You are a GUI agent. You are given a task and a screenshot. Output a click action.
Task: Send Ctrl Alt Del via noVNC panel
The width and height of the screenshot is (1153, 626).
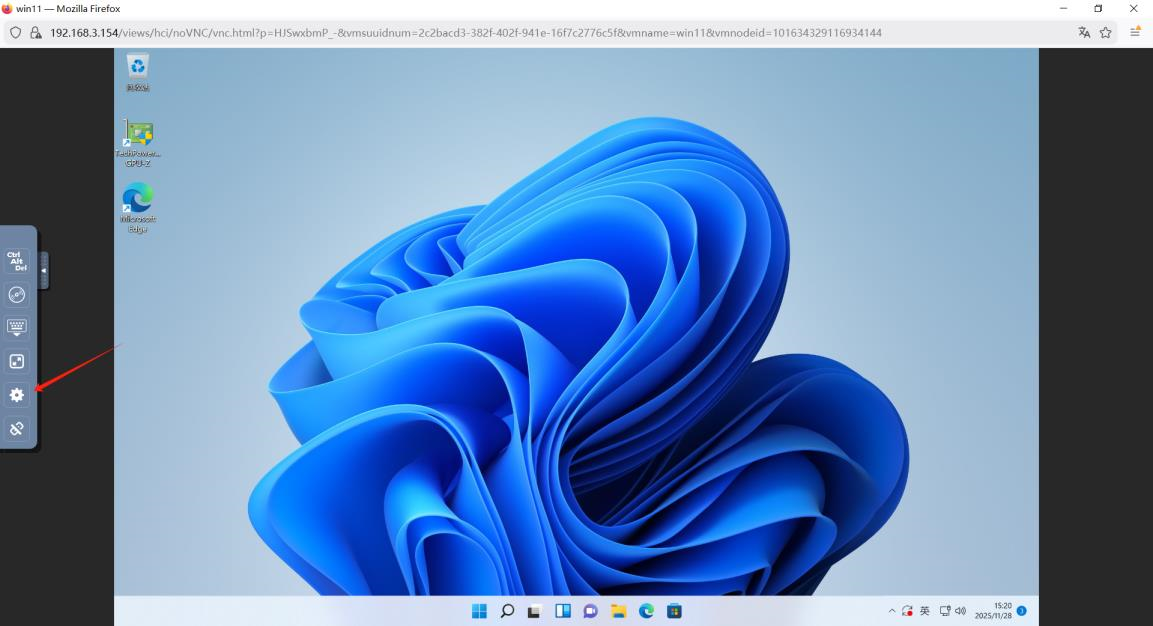tap(17, 261)
